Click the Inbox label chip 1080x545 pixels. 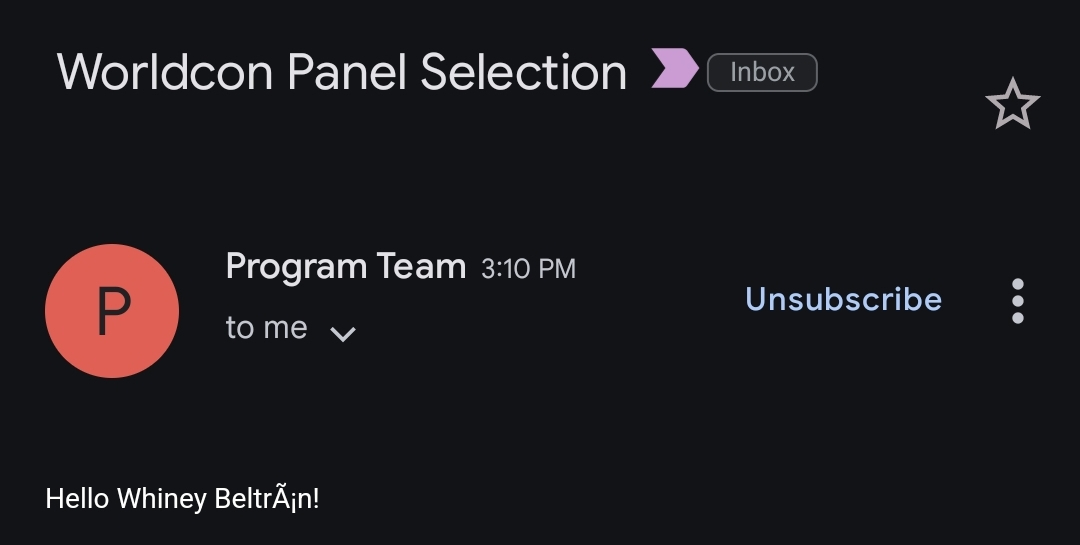pos(762,72)
